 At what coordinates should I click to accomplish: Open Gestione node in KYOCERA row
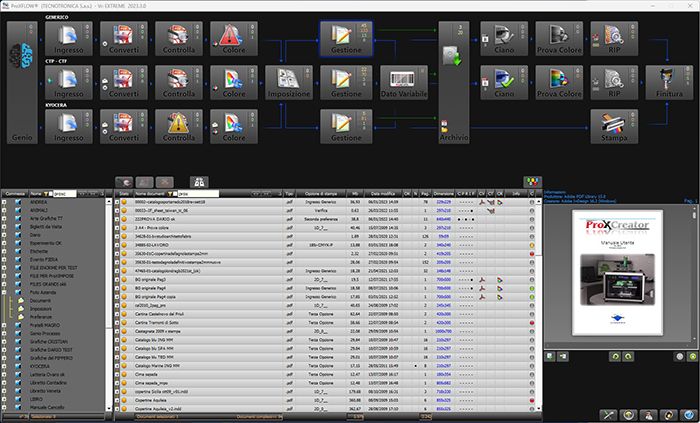tap(346, 127)
